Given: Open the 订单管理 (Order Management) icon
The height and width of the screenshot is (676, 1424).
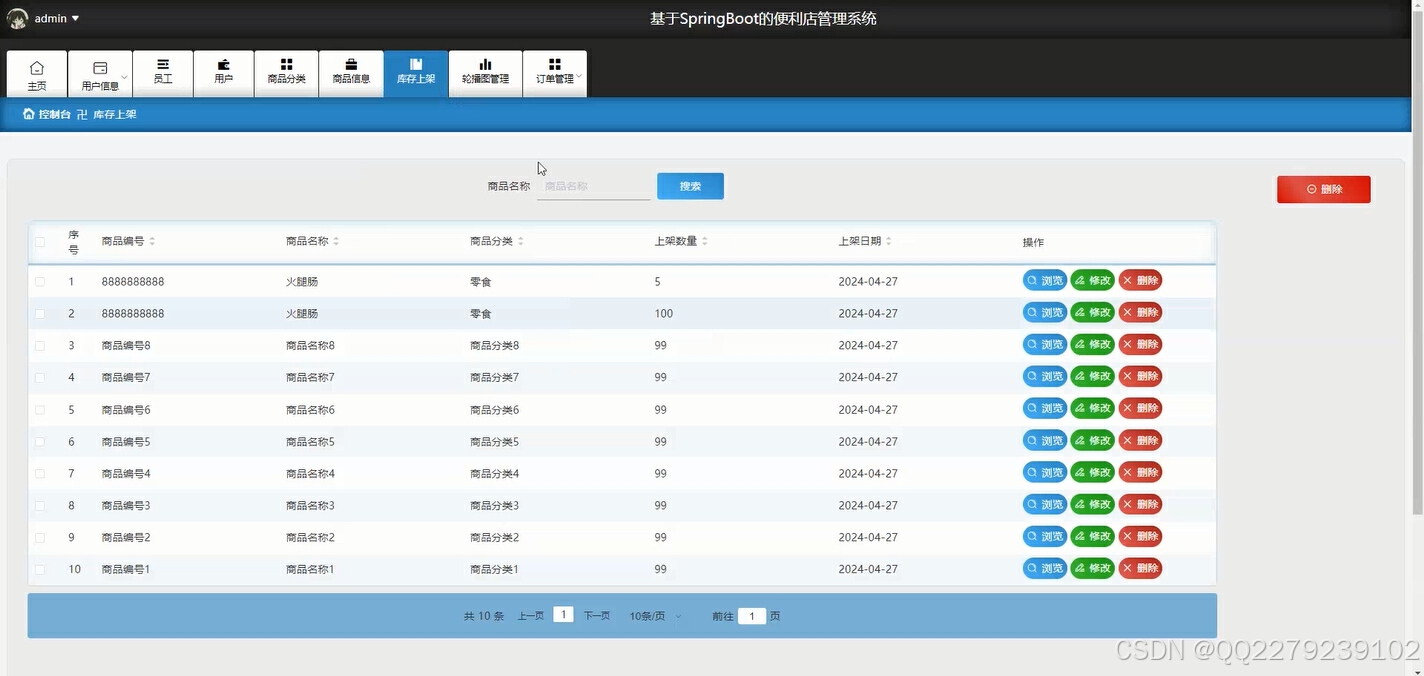Looking at the screenshot, I should 555,73.
